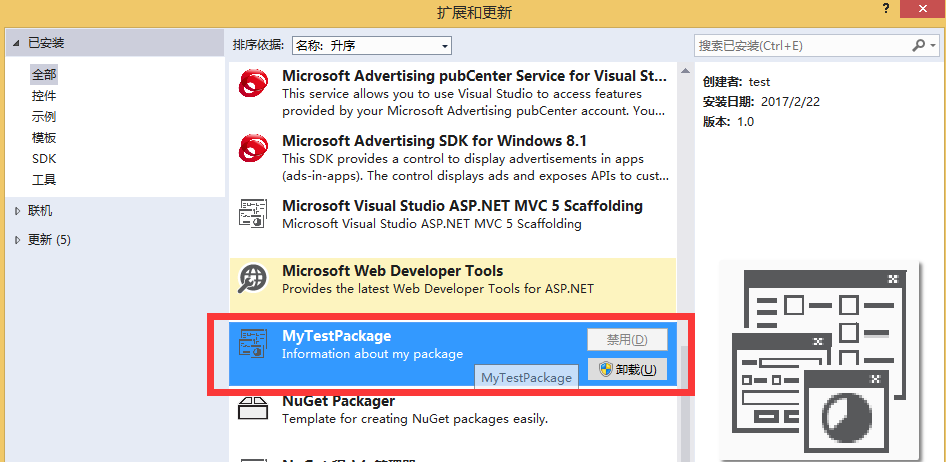
Task: Click the 扩展和更新 window title
Action: click(474, 12)
